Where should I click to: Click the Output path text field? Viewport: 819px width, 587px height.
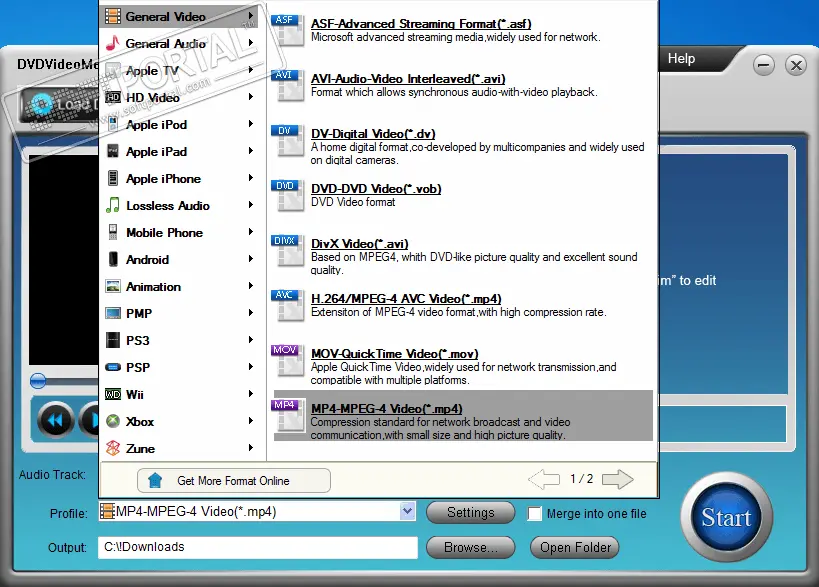257,548
